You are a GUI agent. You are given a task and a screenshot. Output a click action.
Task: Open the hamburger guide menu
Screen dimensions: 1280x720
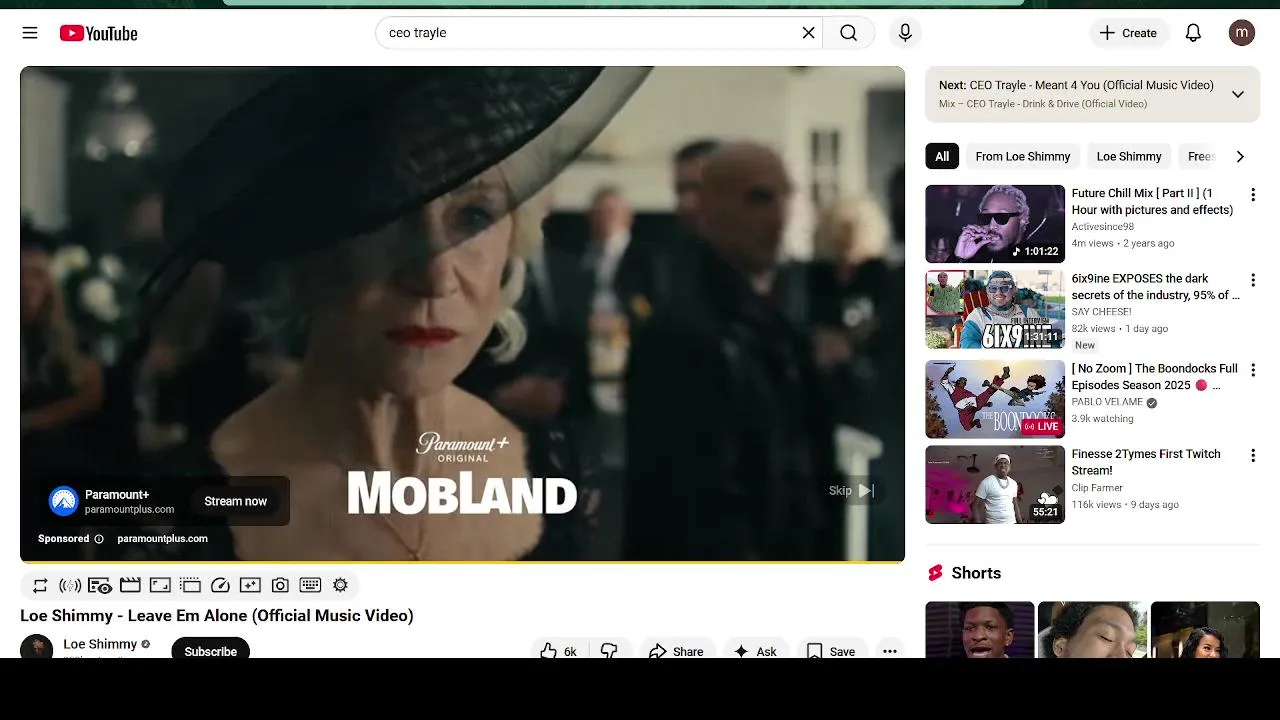click(x=30, y=33)
